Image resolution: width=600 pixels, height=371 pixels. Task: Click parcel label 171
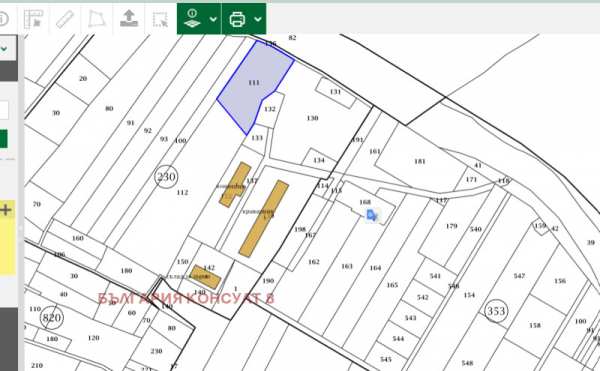pyautogui.click(x=471, y=179)
